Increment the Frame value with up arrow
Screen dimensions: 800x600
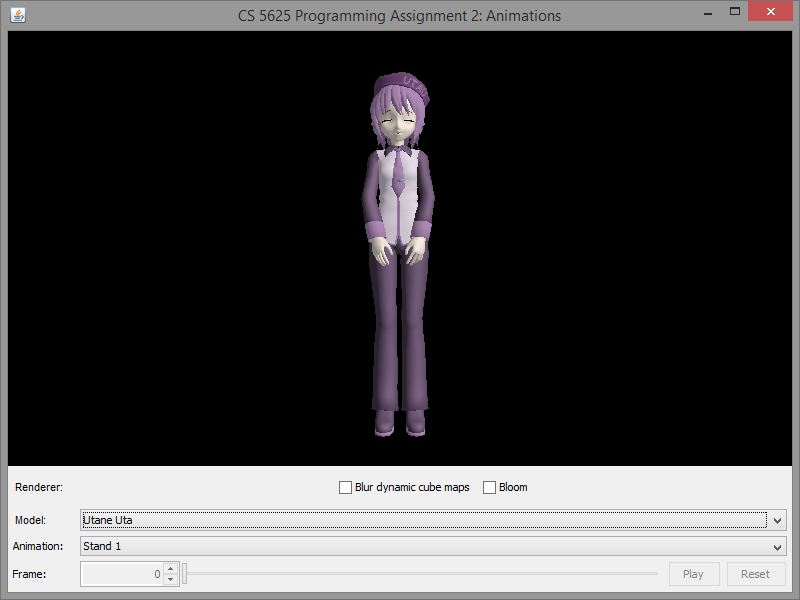click(x=171, y=569)
